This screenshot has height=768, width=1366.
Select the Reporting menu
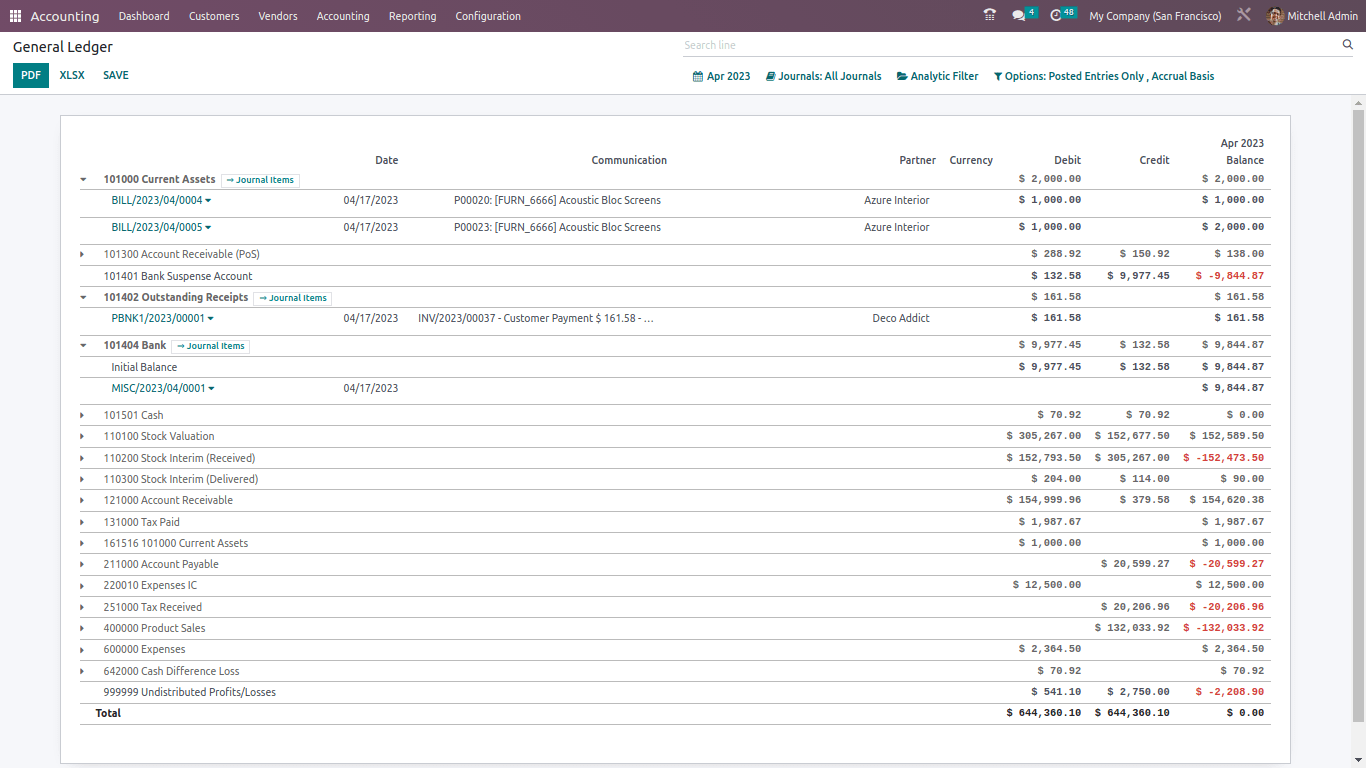coord(412,15)
